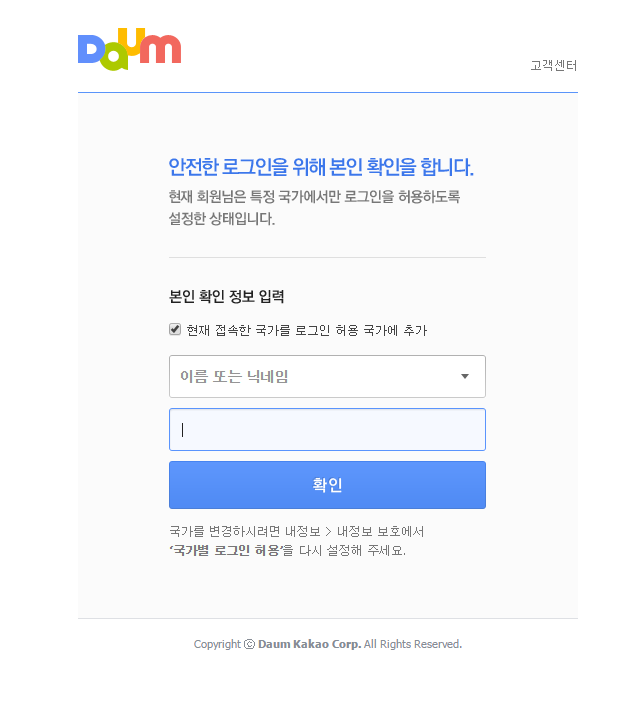Click the word Copyright in the footer
The image size is (643, 713).
pyautogui.click(x=217, y=644)
